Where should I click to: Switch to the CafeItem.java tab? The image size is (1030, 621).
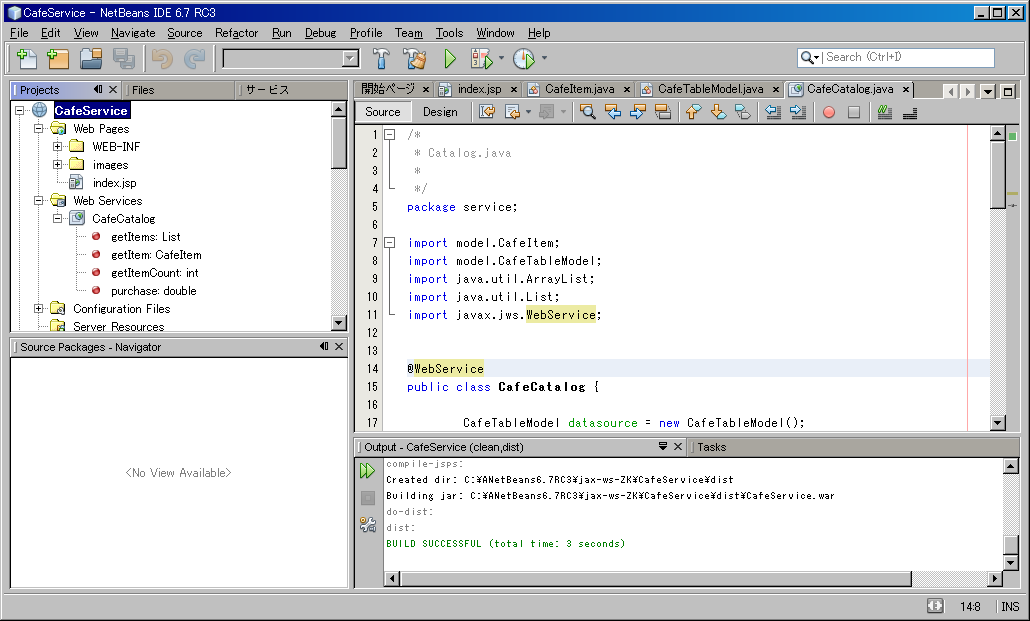pyautogui.click(x=579, y=89)
